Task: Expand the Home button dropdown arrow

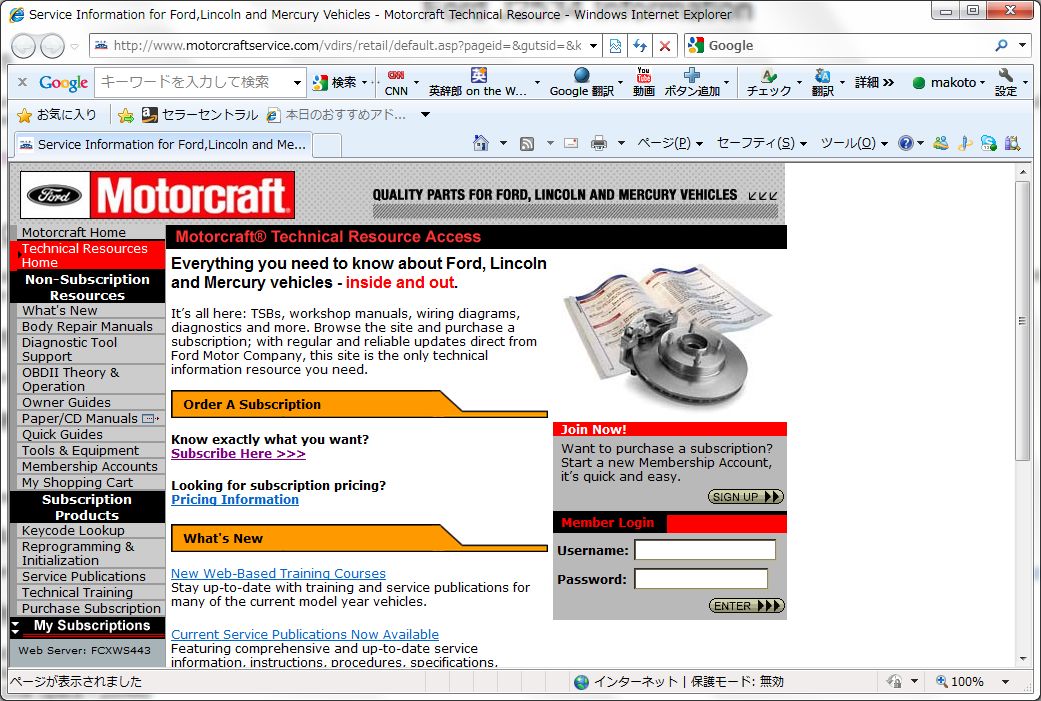Action: [503, 143]
